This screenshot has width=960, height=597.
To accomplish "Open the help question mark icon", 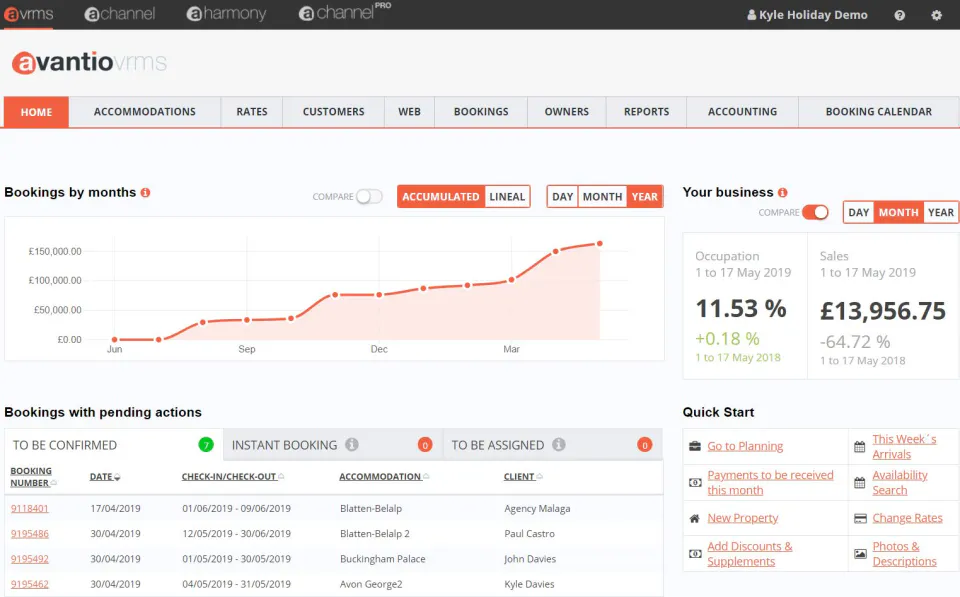I will [x=899, y=15].
